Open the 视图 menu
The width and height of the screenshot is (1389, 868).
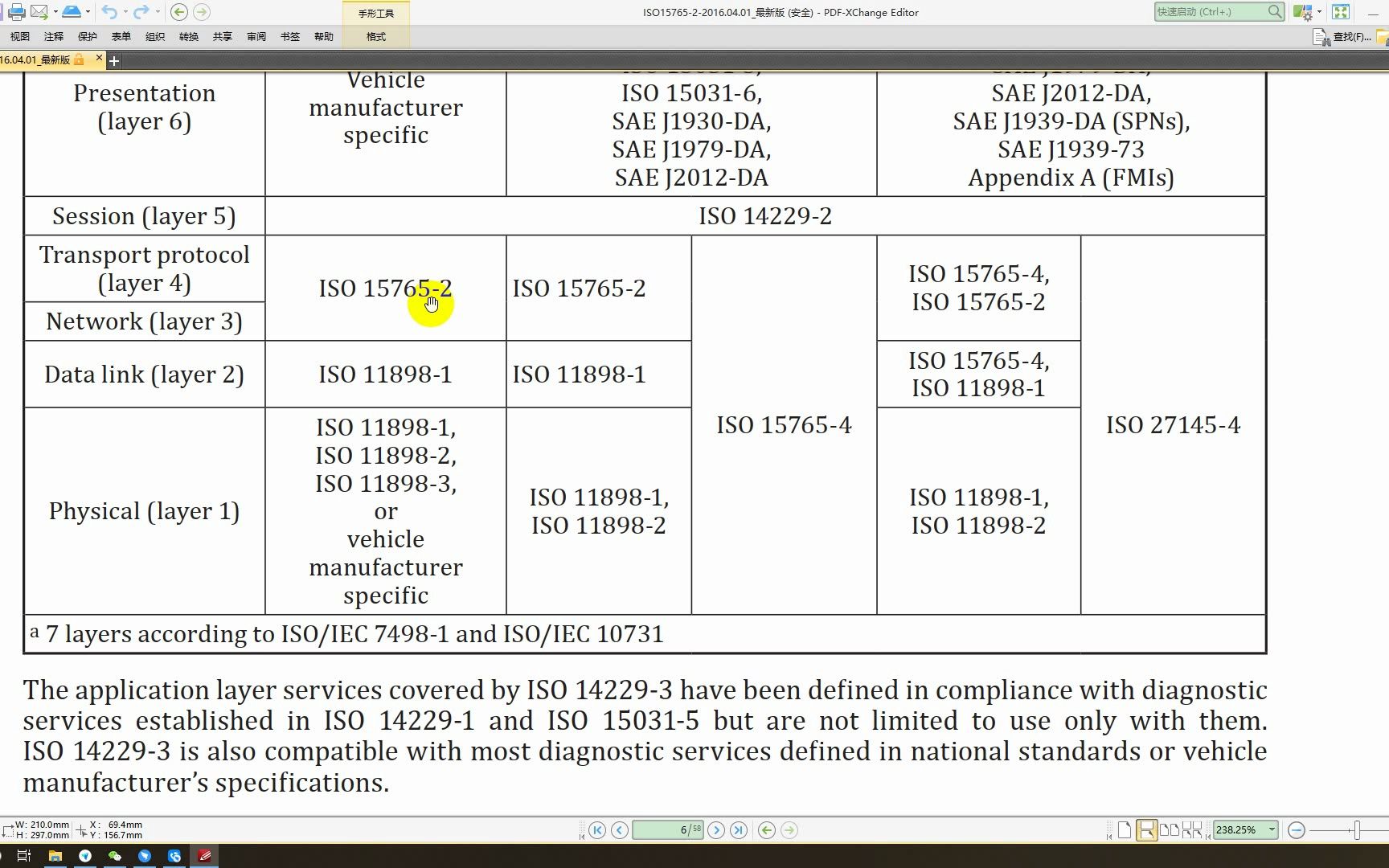pyautogui.click(x=20, y=36)
